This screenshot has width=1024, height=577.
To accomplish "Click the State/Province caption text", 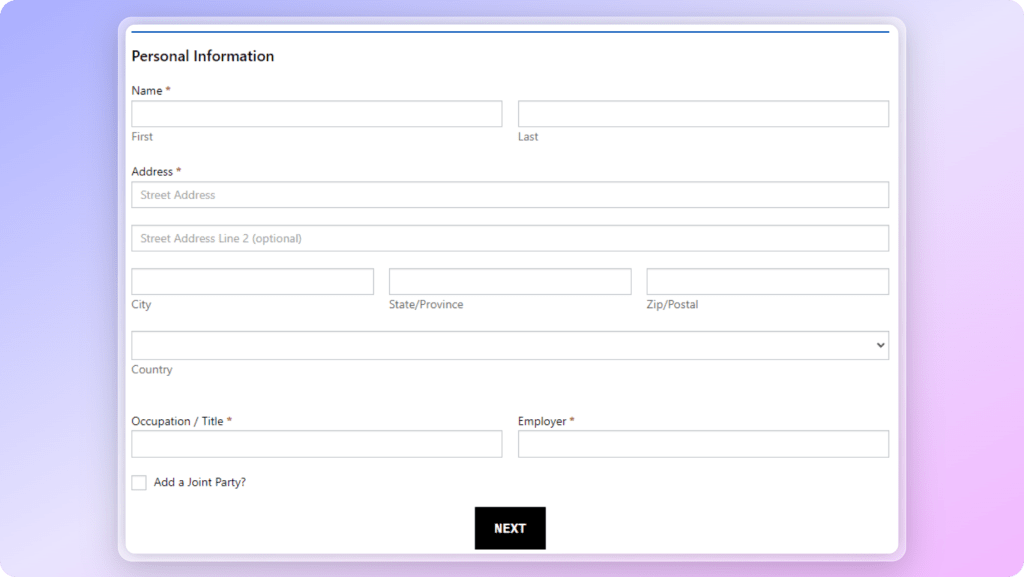I will (x=426, y=305).
